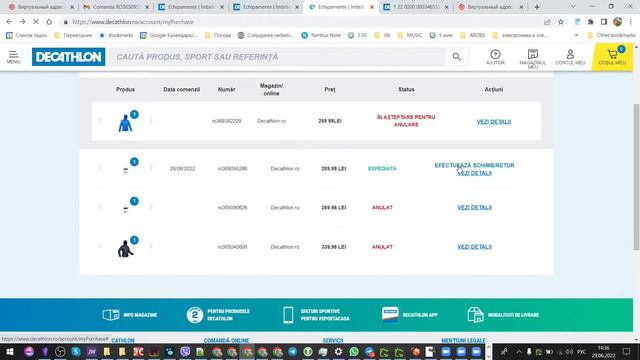The height and width of the screenshot is (360, 640).
Task: Open a new browser tab
Action: [x=537, y=7]
